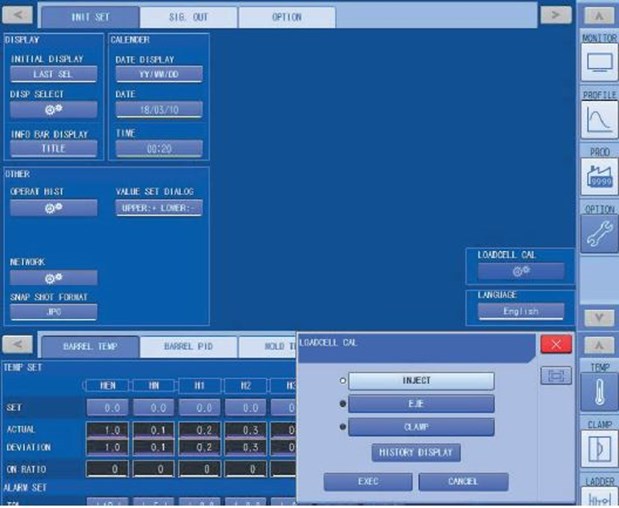
Task: Open the Language English selector
Action: [521, 311]
